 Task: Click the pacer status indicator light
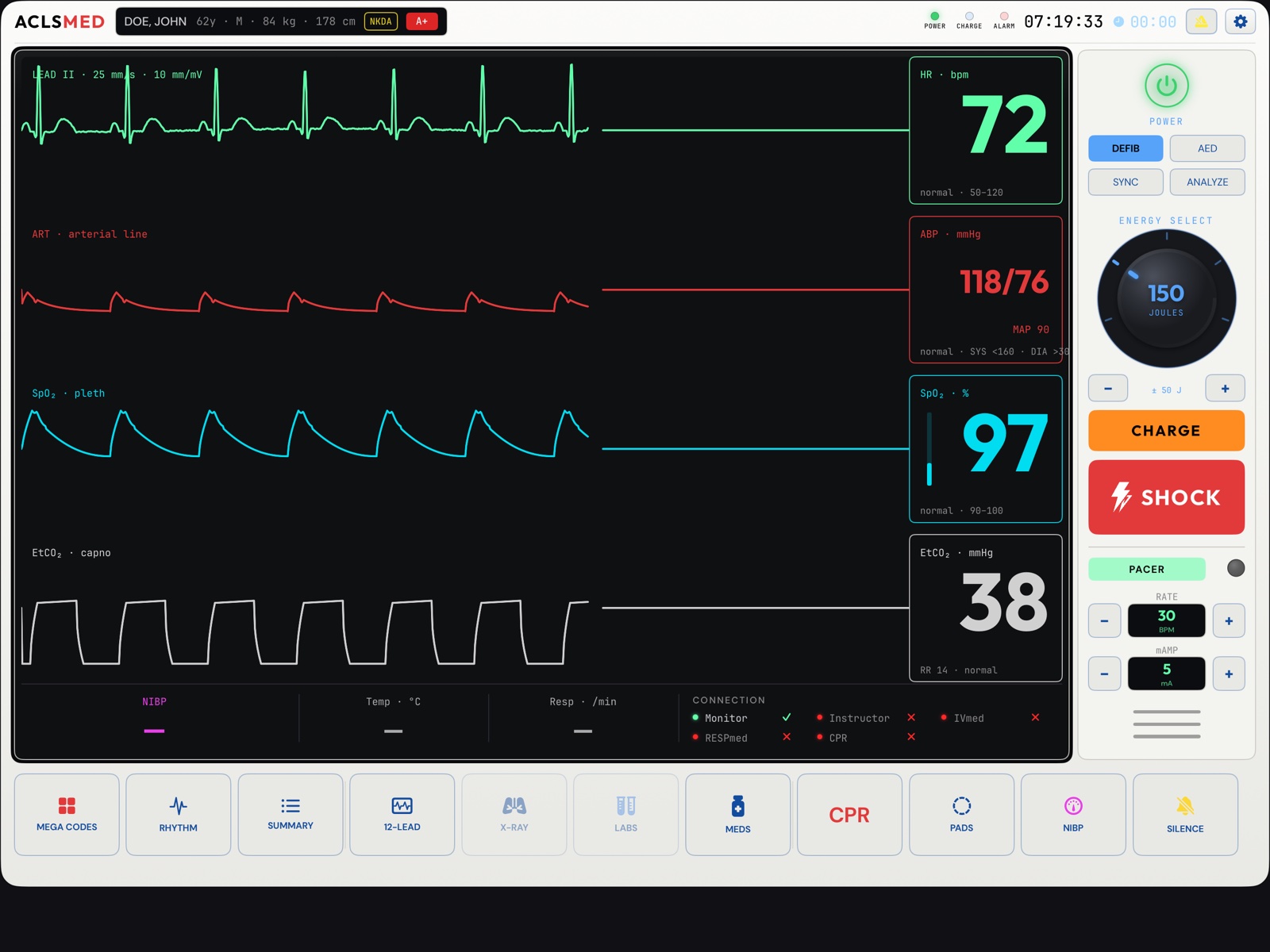pyautogui.click(x=1236, y=568)
